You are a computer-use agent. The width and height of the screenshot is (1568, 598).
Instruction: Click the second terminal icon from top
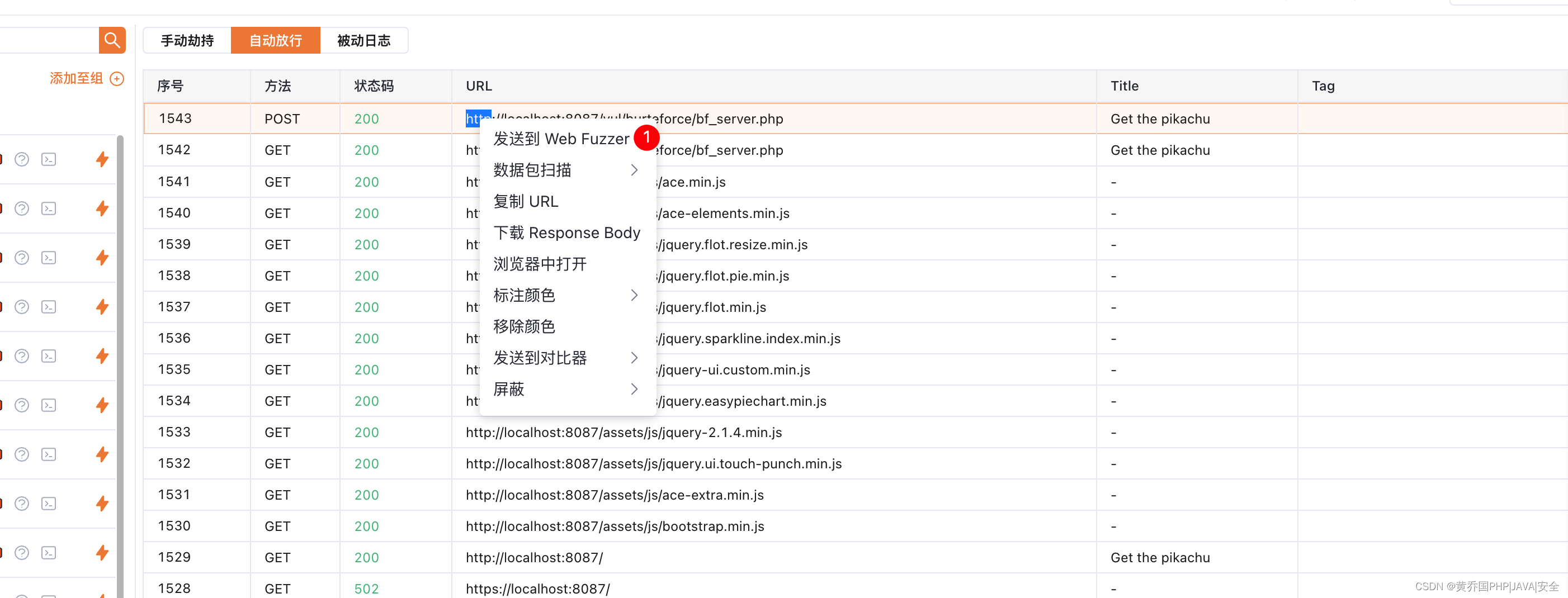coord(49,208)
